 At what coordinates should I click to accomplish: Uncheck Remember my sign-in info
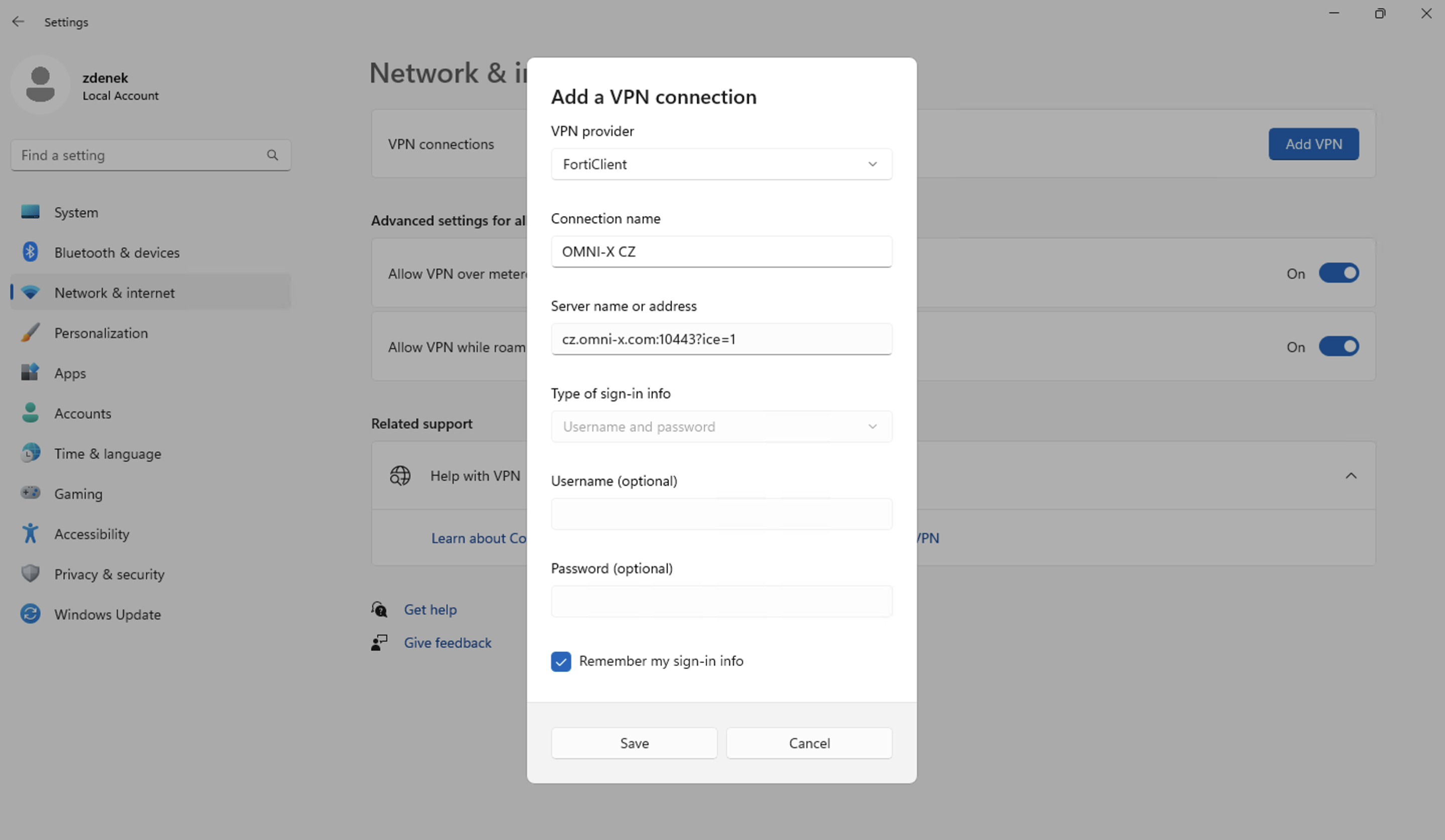pyautogui.click(x=561, y=661)
